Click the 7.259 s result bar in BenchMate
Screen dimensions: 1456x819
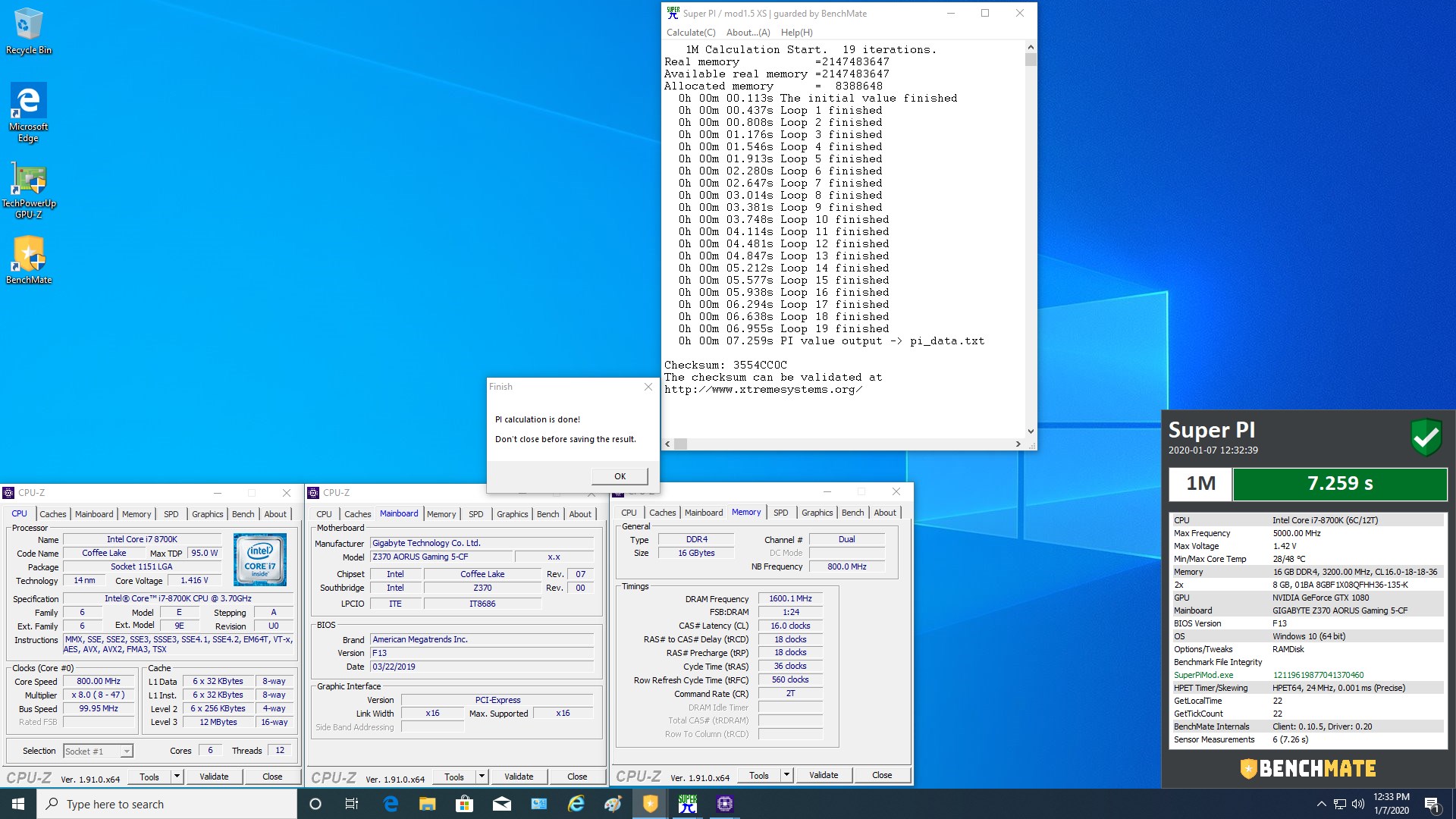1340,484
